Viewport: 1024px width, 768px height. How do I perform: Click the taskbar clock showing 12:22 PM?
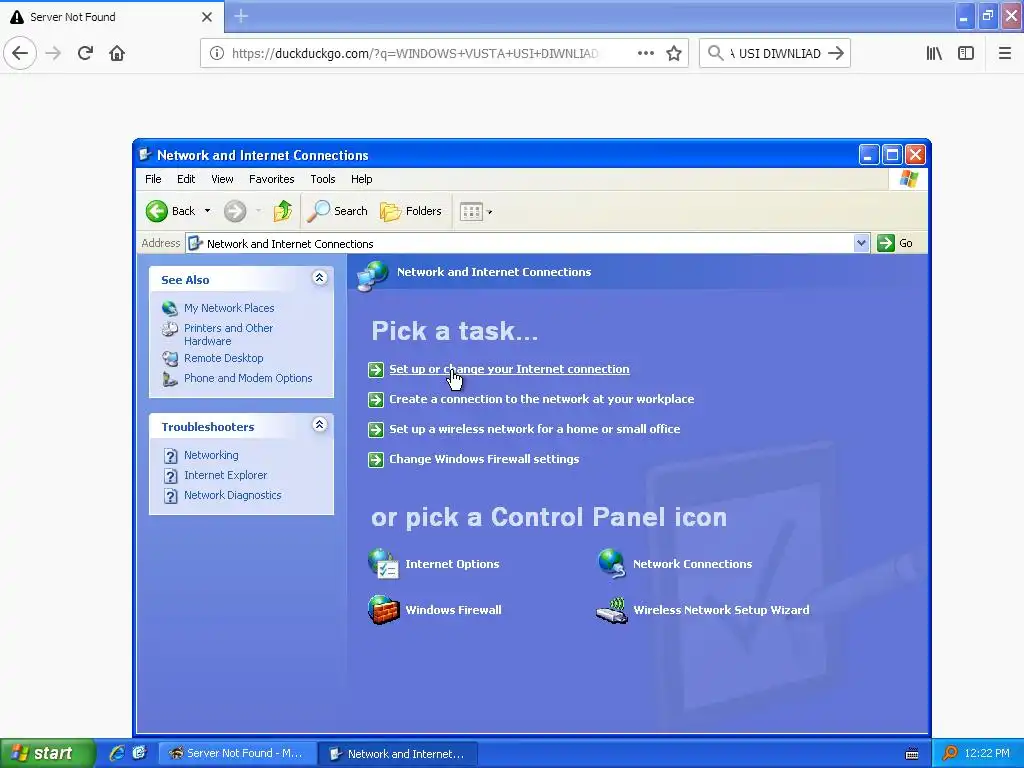tap(987, 754)
